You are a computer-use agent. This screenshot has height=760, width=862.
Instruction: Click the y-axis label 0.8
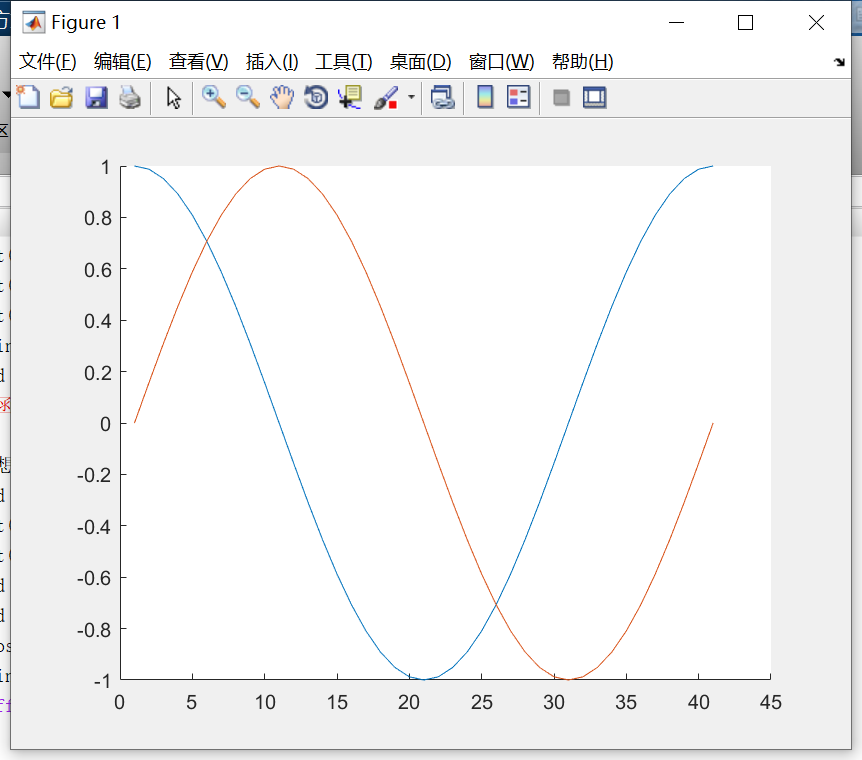(98, 218)
